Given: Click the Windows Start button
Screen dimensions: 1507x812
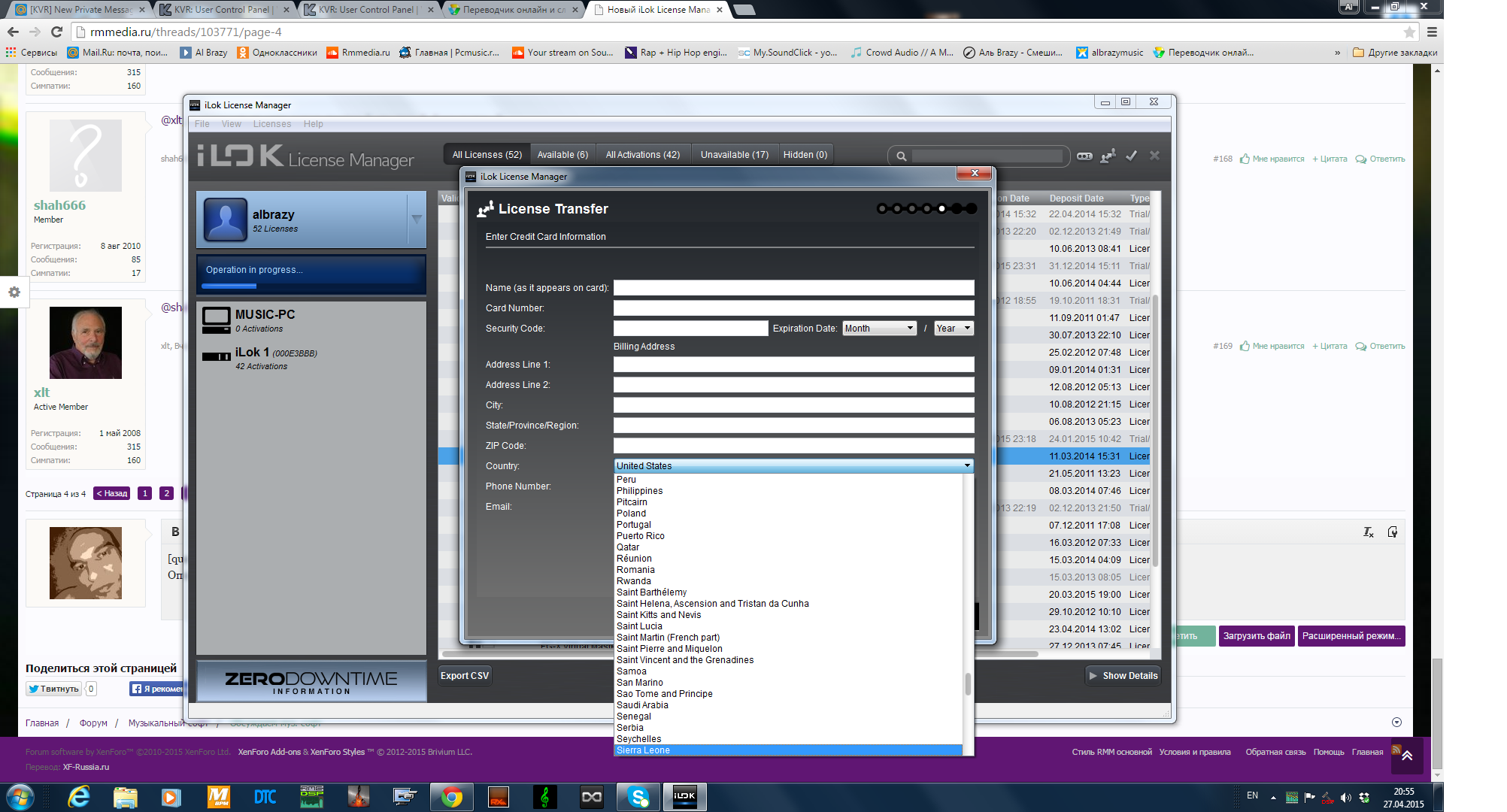Looking at the screenshot, I should (x=20, y=796).
